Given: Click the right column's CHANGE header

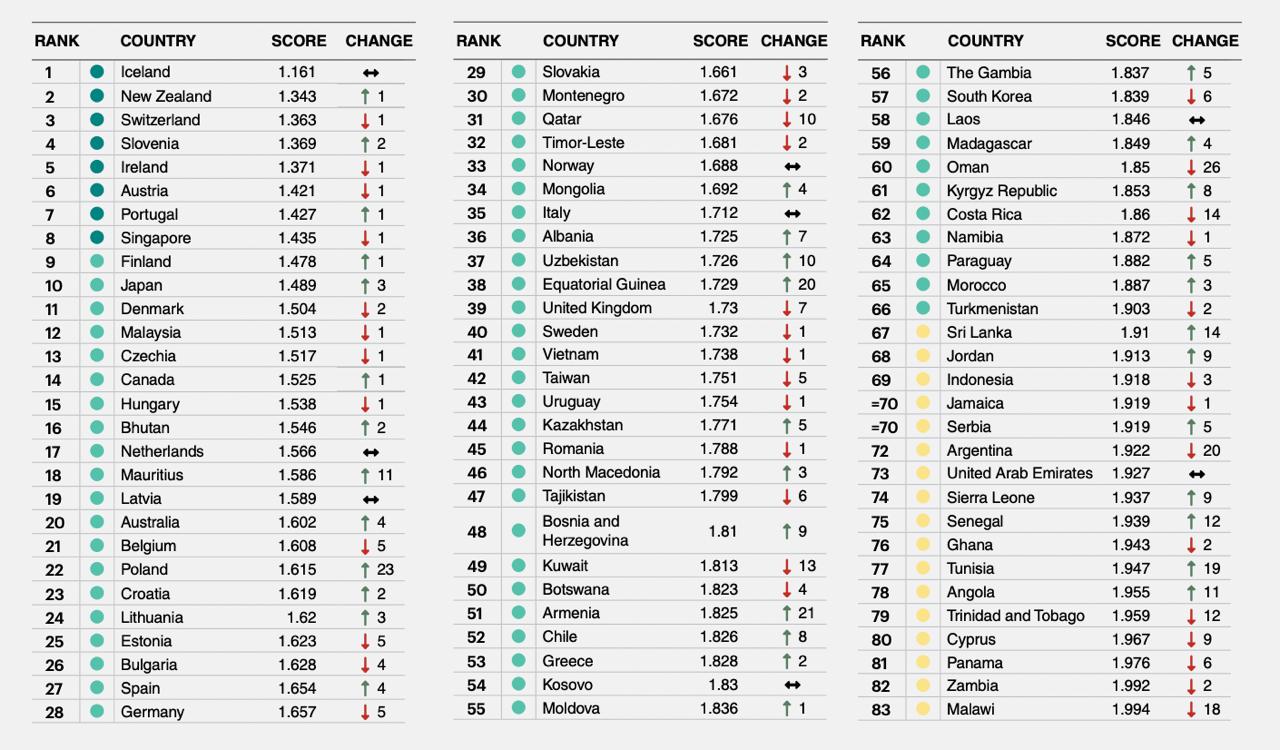Looking at the screenshot, I should pyautogui.click(x=1205, y=41).
